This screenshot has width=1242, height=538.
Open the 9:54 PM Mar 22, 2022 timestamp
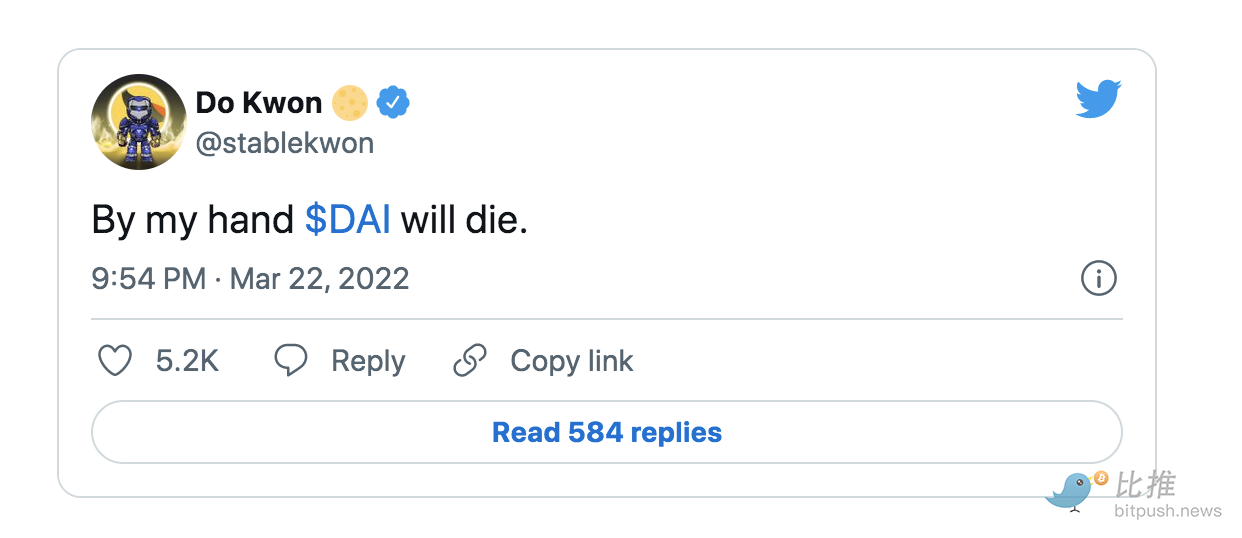click(x=251, y=278)
